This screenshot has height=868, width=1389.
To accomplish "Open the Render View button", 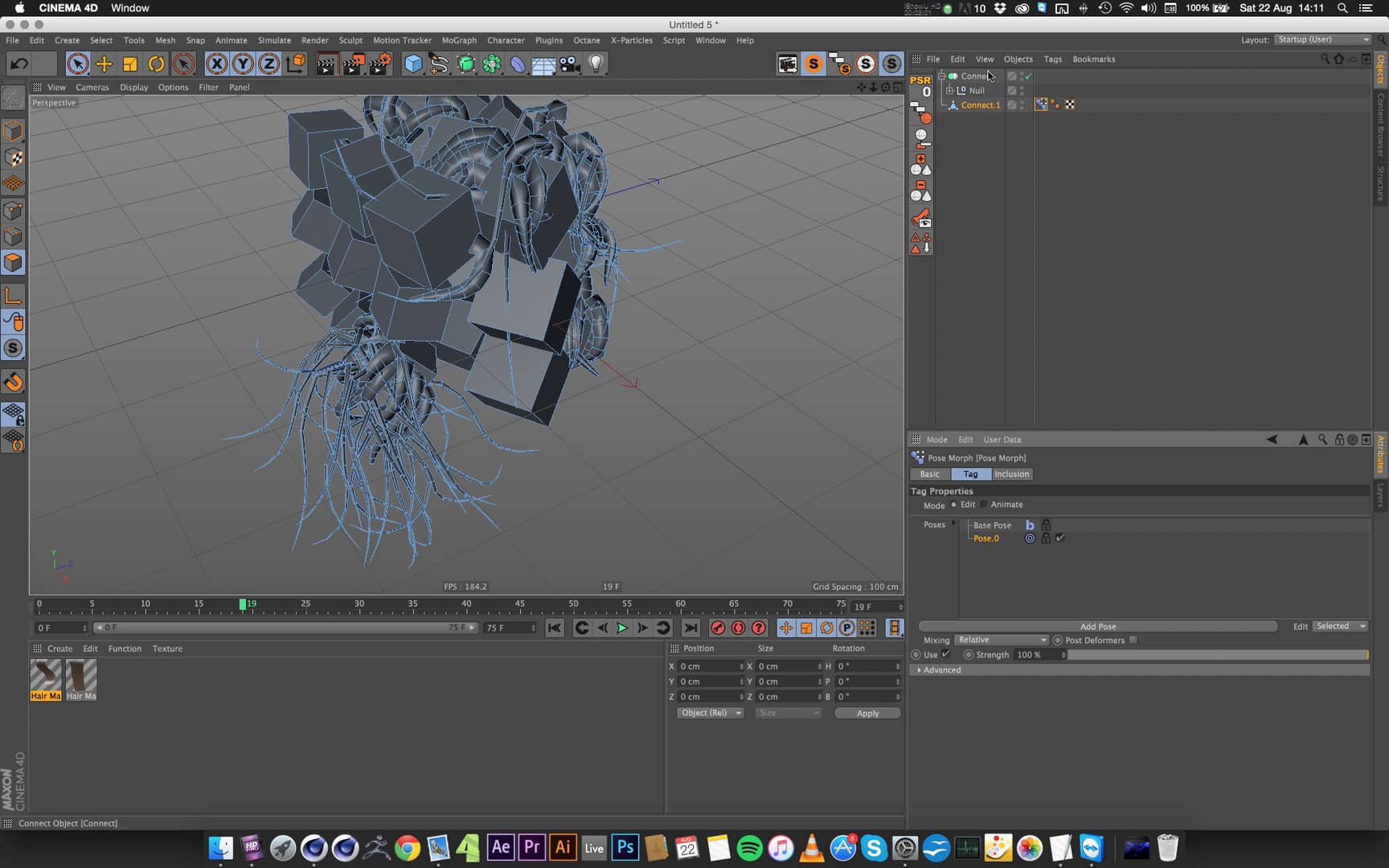I will tap(326, 63).
